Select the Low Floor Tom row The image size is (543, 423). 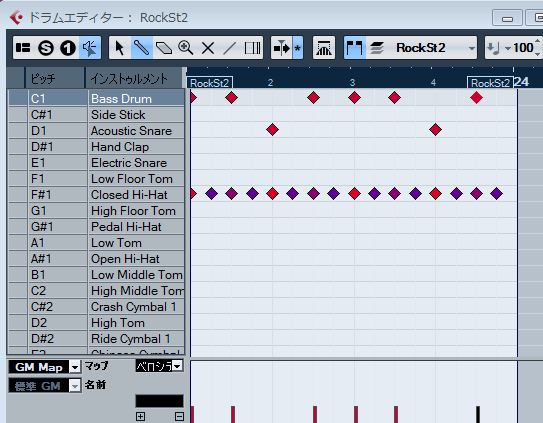[x=96, y=179]
